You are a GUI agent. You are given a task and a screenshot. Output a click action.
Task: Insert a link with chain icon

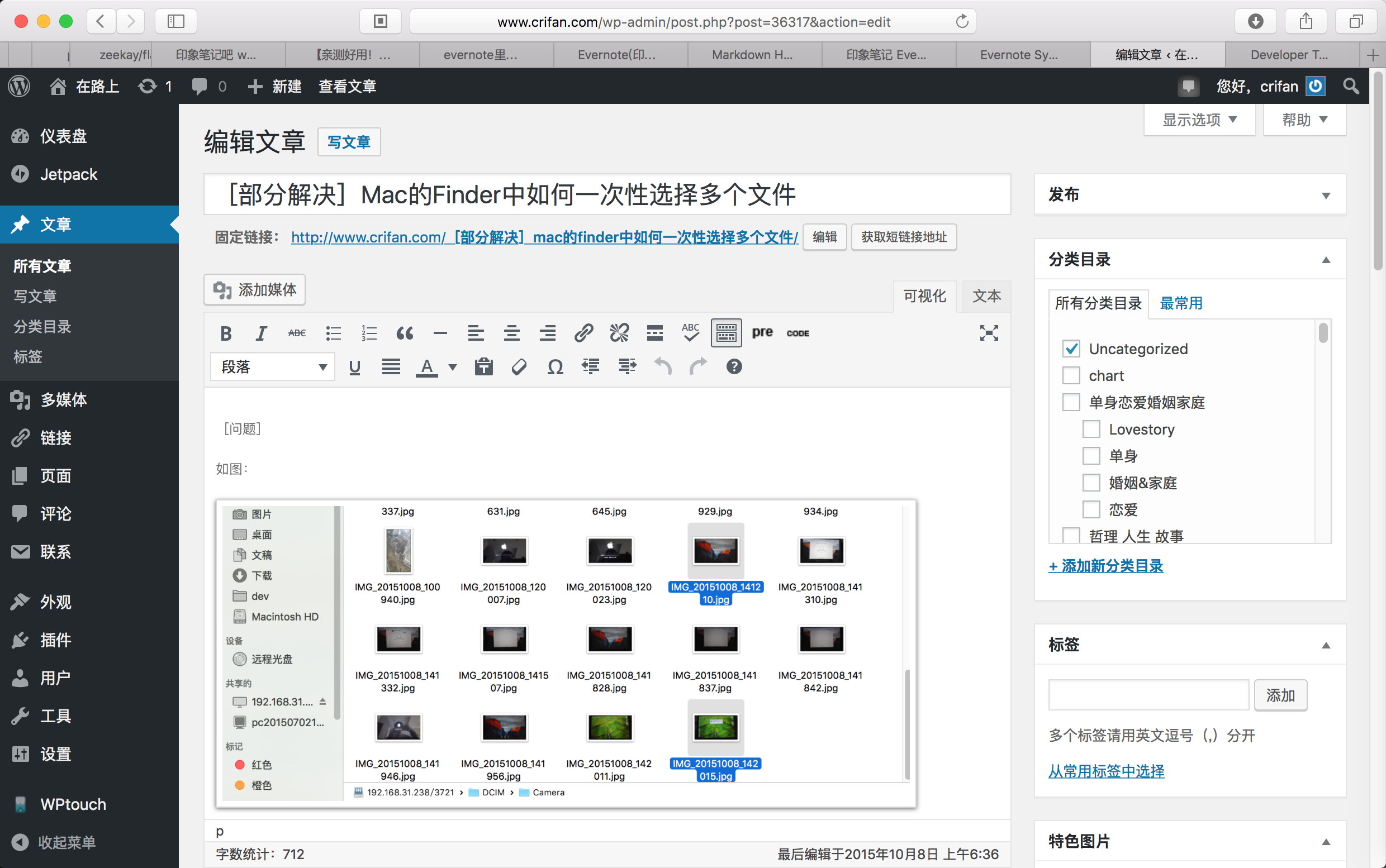click(583, 333)
